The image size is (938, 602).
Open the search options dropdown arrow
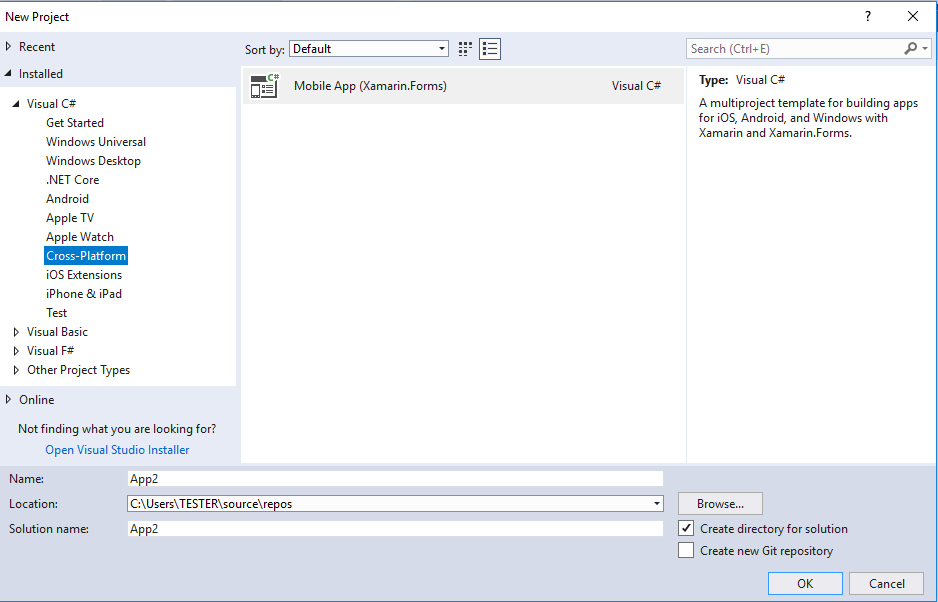pyautogui.click(x=925, y=48)
